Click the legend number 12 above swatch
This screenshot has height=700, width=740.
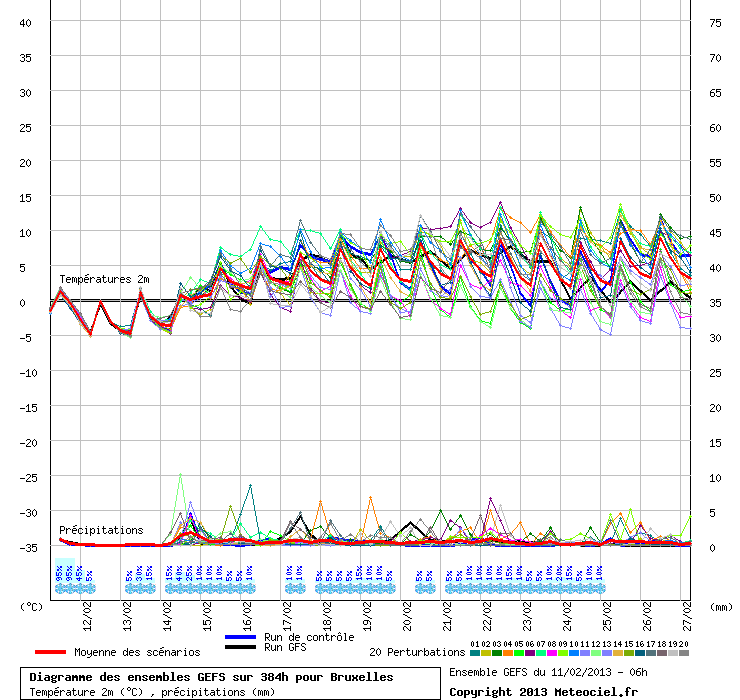(x=596, y=644)
